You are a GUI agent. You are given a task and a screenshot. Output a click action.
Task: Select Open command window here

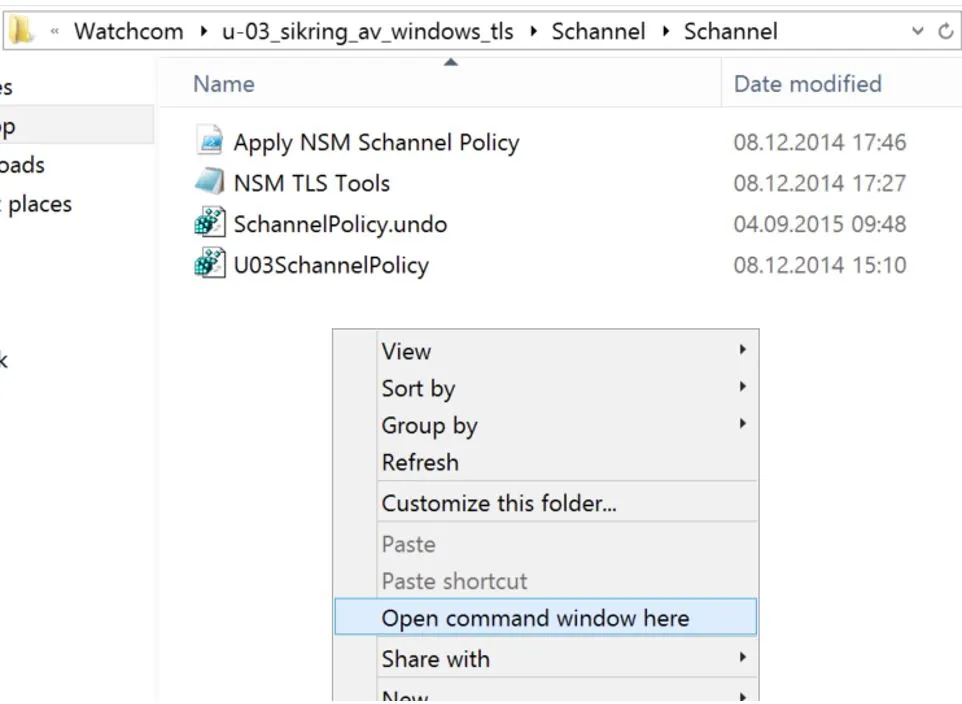(x=535, y=618)
